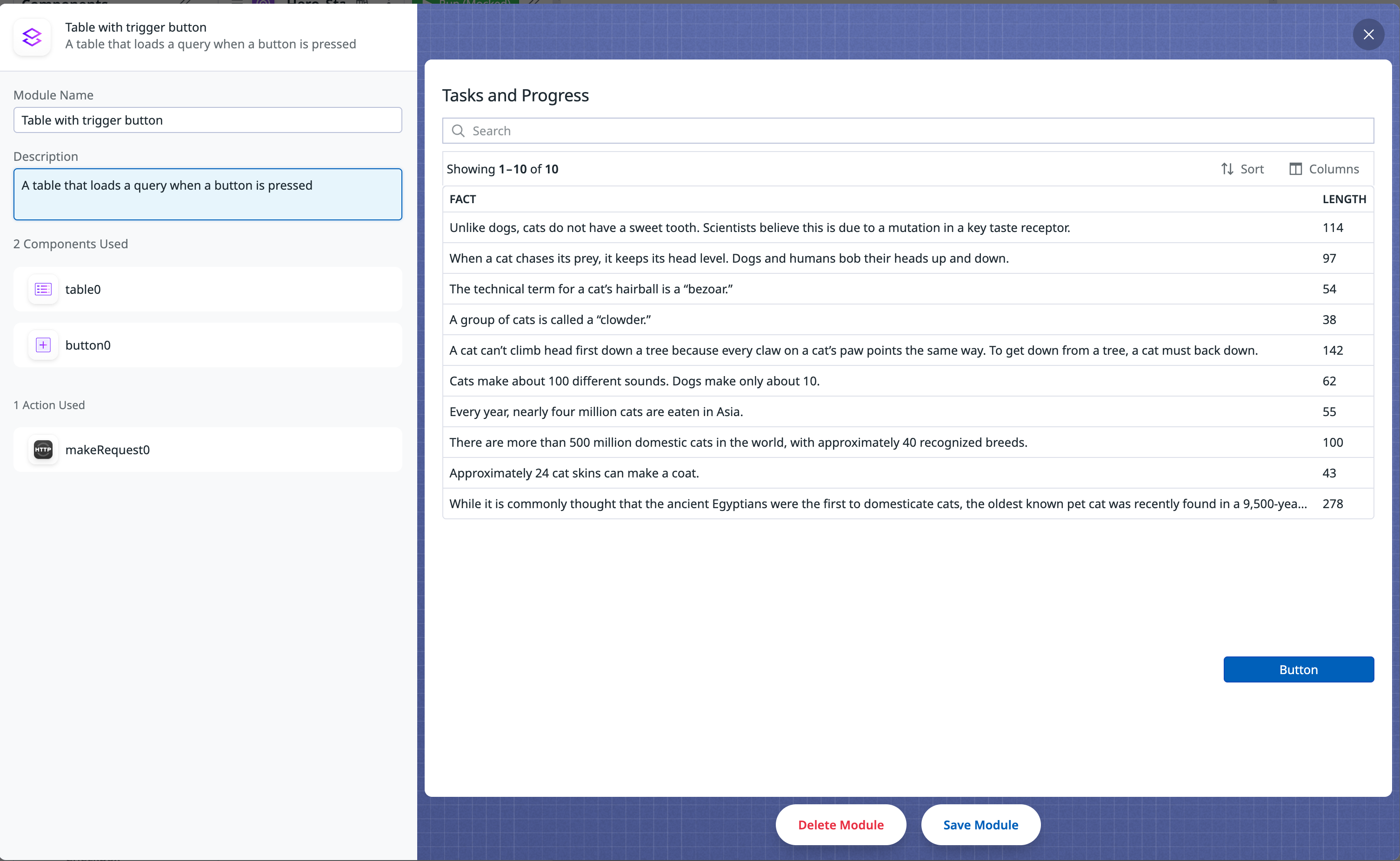This screenshot has width=1400, height=861.
Task: Select the table0 component entry
Action: tap(207, 289)
